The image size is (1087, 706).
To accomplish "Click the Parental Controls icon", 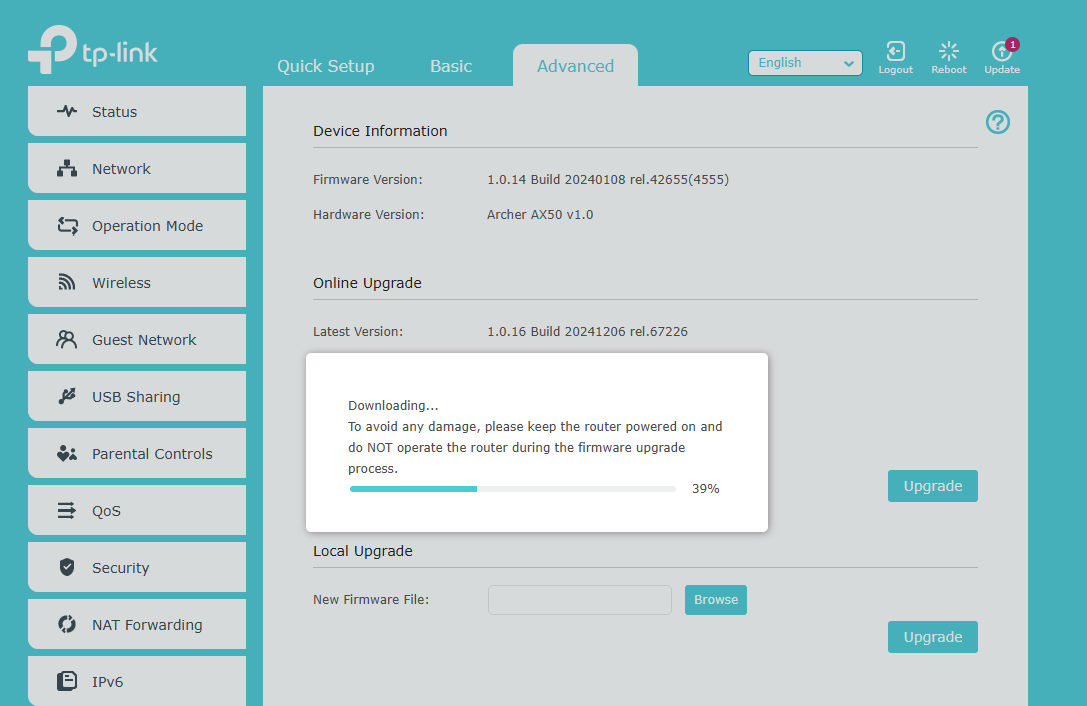I will [x=67, y=454].
